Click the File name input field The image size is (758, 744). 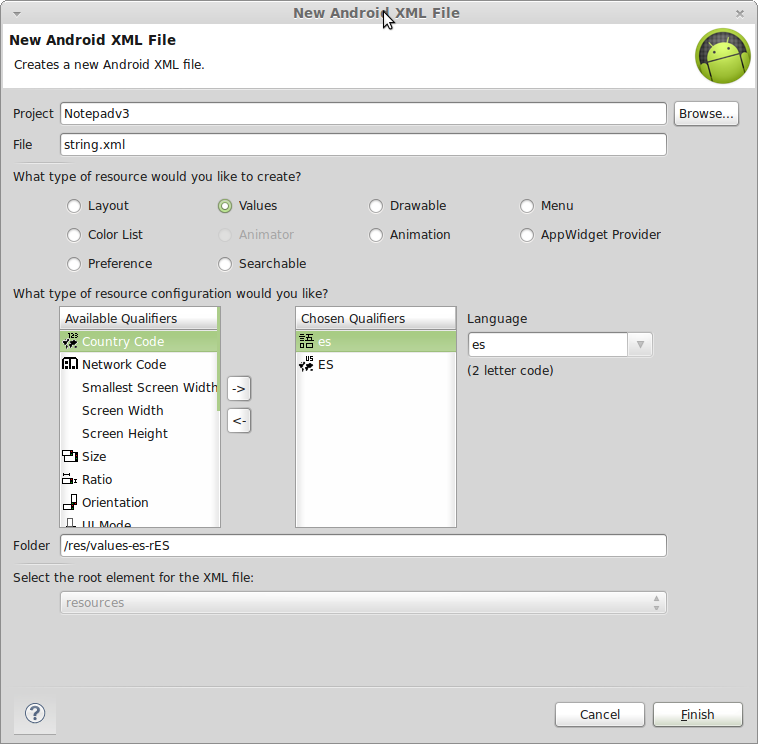click(363, 145)
